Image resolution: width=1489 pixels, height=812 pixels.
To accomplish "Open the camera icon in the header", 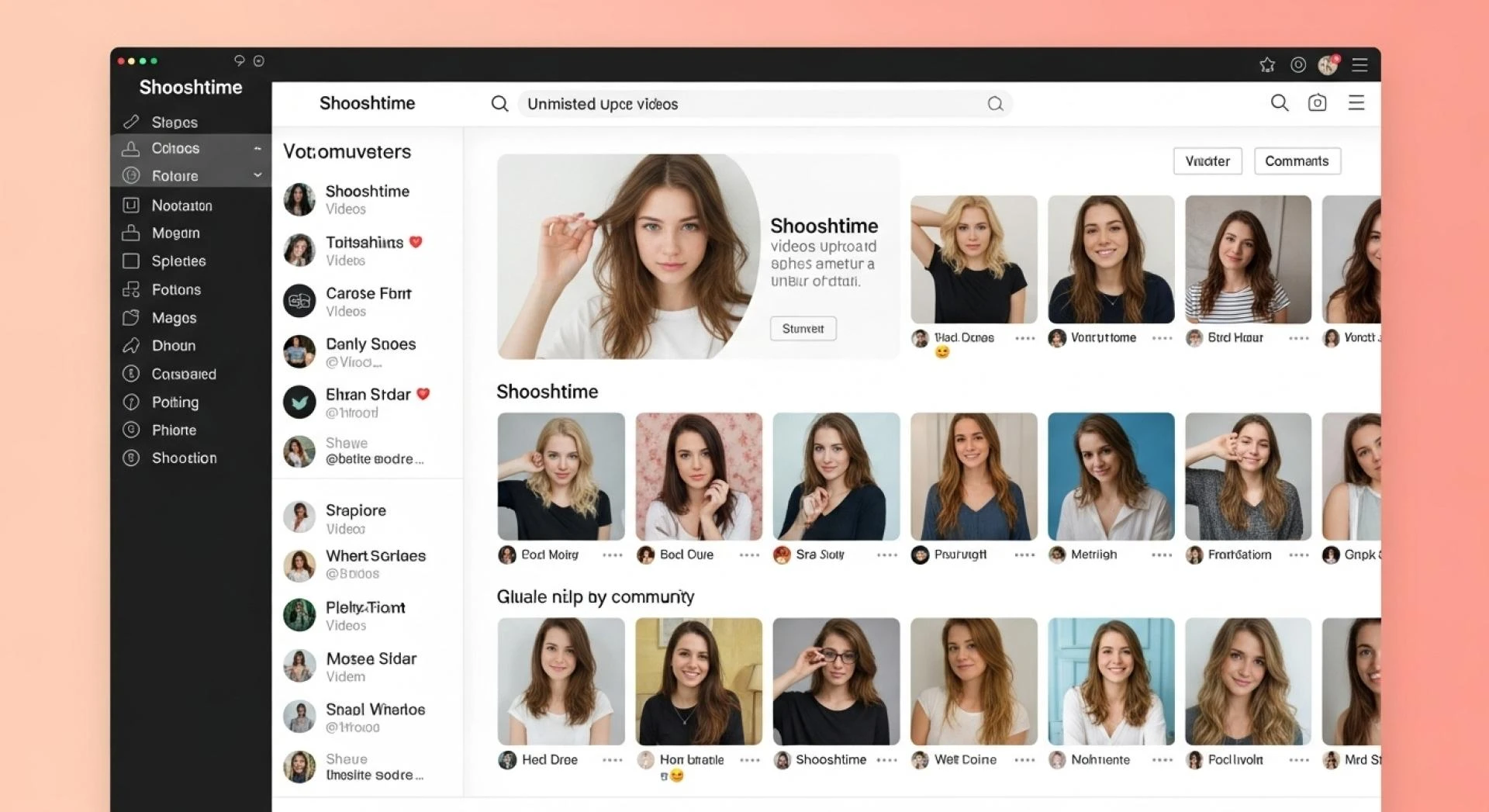I will [x=1317, y=103].
